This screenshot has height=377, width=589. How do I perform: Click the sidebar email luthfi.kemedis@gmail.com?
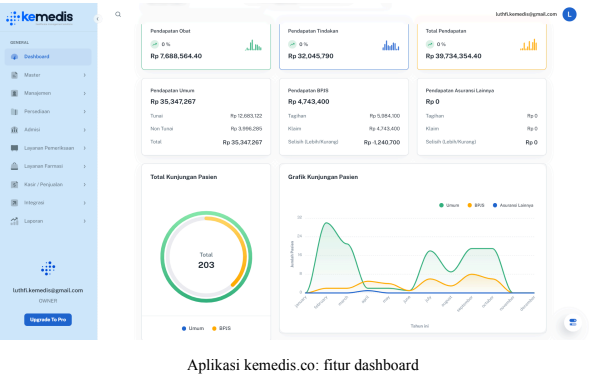click(48, 290)
